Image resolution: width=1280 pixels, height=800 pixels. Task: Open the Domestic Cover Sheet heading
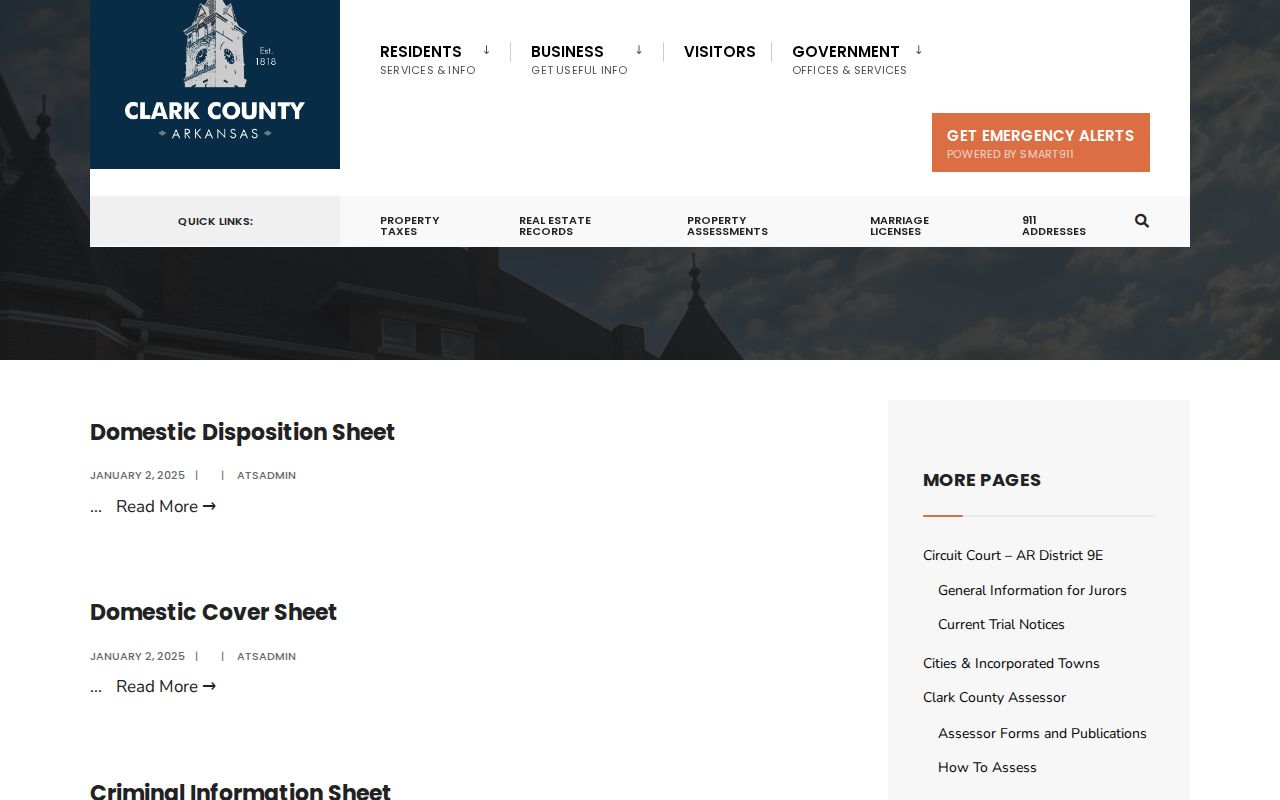click(213, 612)
